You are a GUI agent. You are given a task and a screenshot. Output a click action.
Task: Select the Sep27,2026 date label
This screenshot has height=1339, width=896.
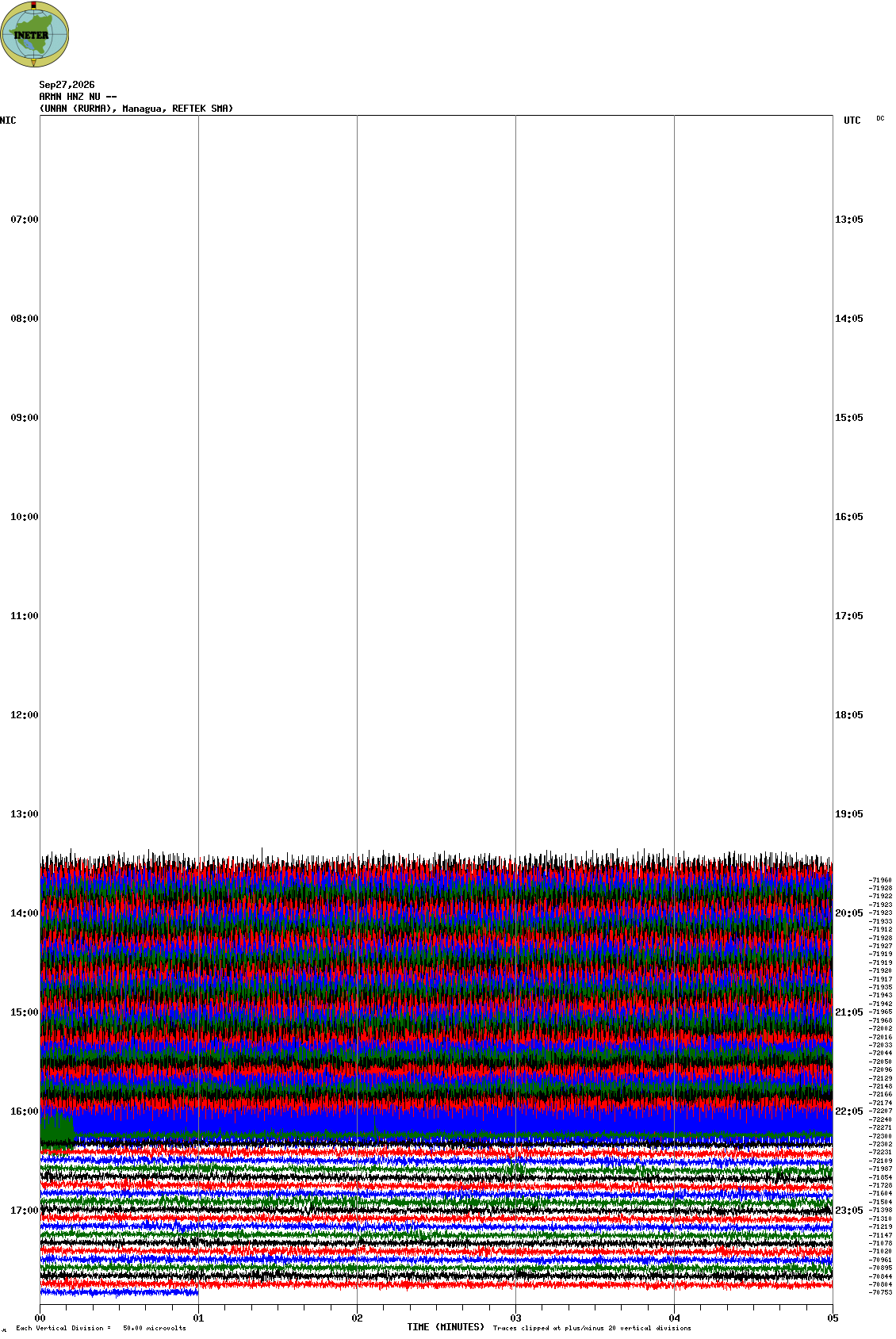(x=67, y=85)
